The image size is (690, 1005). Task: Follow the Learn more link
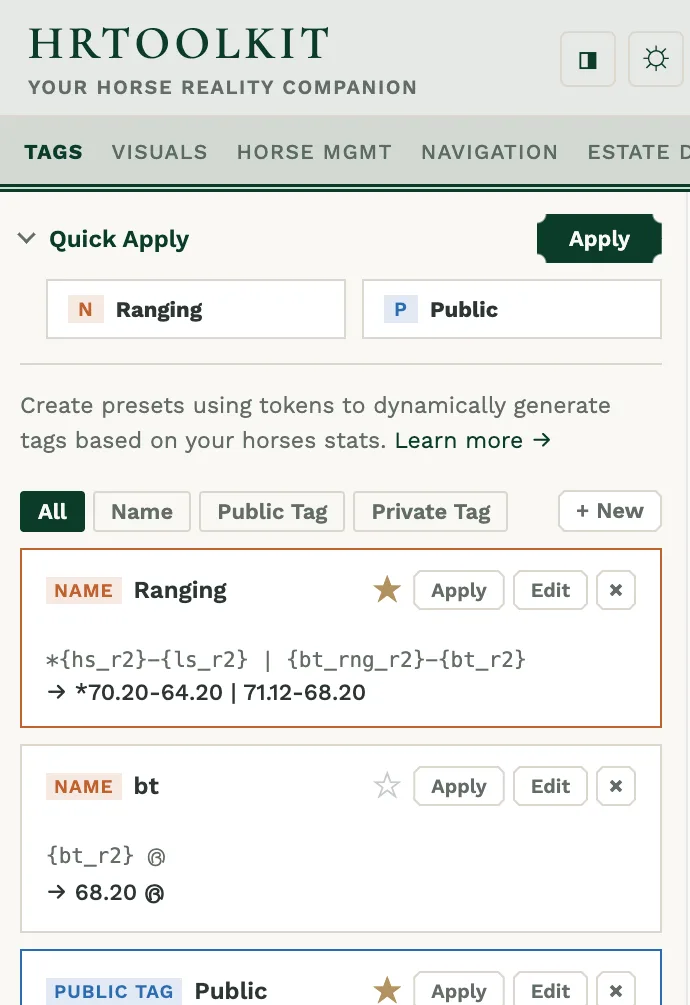pos(473,440)
